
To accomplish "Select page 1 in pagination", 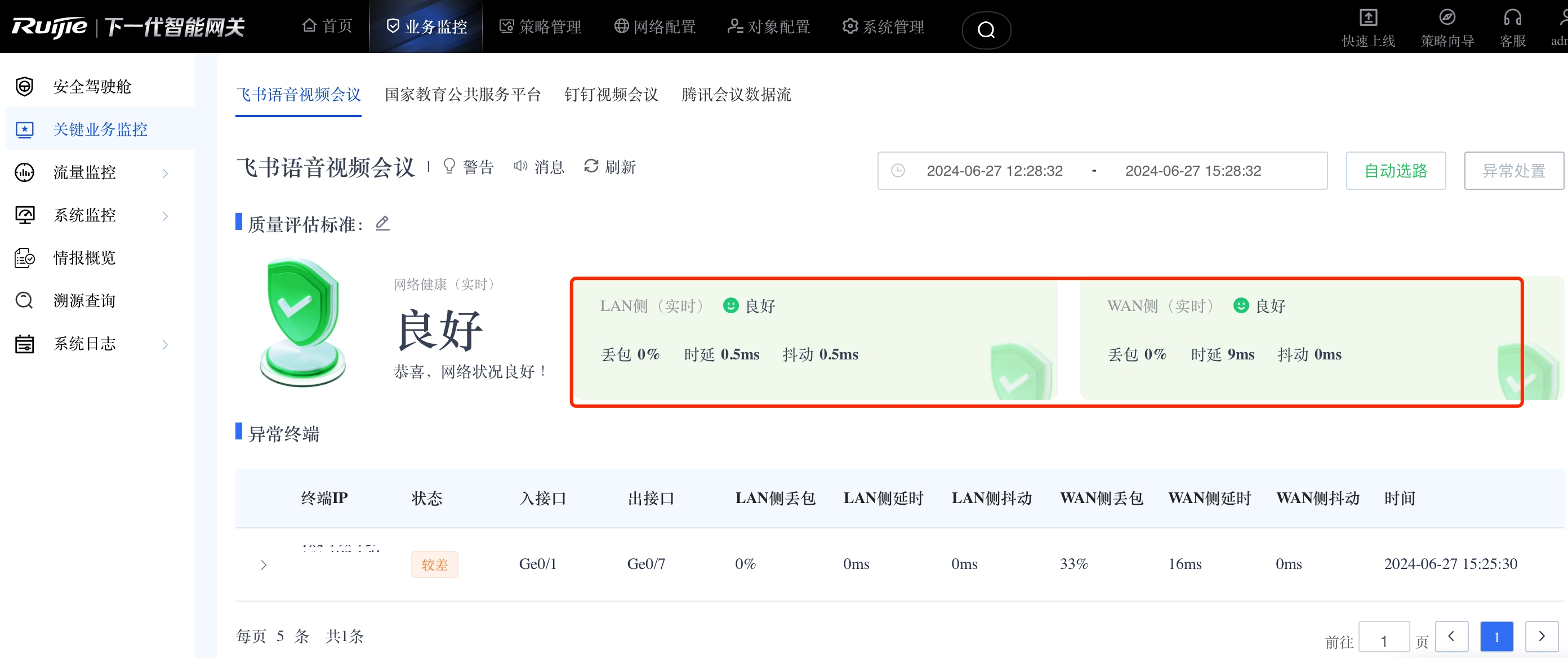I will tap(1496, 637).
